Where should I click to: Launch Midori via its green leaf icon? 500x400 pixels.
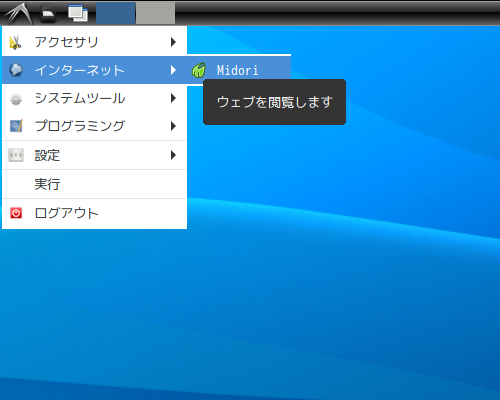pyautogui.click(x=199, y=70)
